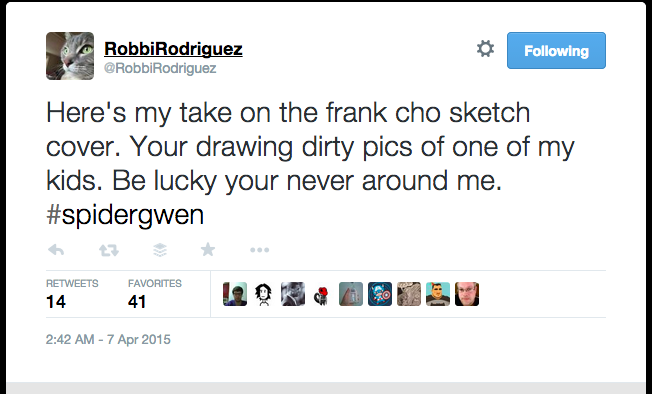652x394 pixels.
Task: Open the 2:42 AM - 7 Apr 2015 timestamp
Action: 108,340
